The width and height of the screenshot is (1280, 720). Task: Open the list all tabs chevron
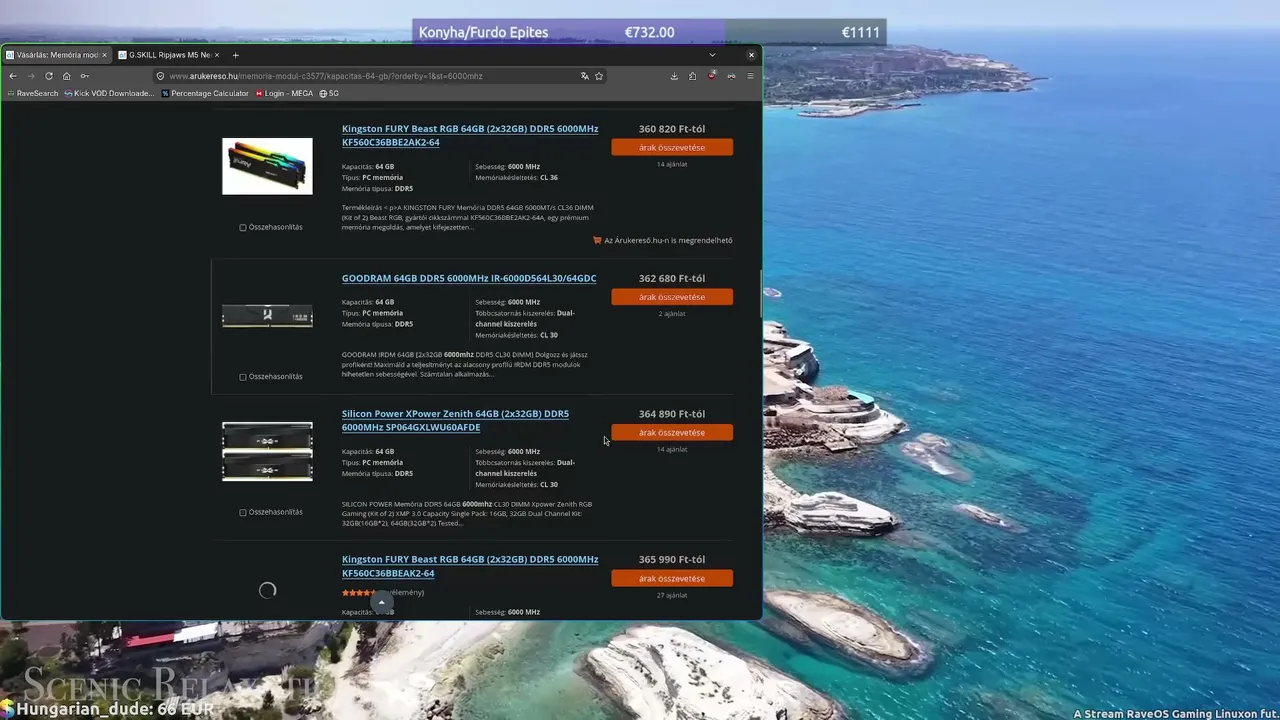pos(712,55)
